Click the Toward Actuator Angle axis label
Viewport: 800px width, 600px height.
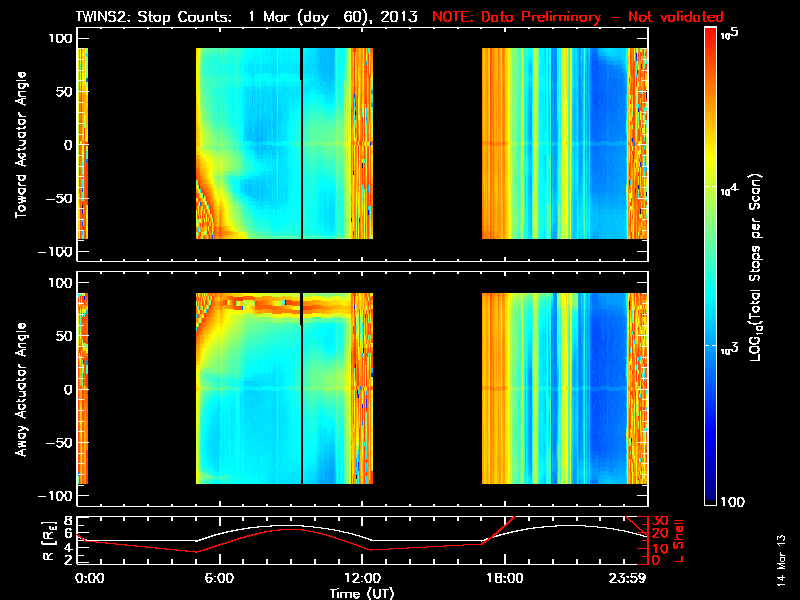pos(21,145)
